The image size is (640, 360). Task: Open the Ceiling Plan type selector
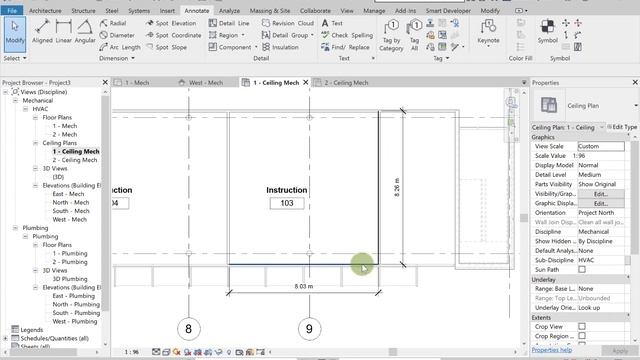[584, 106]
